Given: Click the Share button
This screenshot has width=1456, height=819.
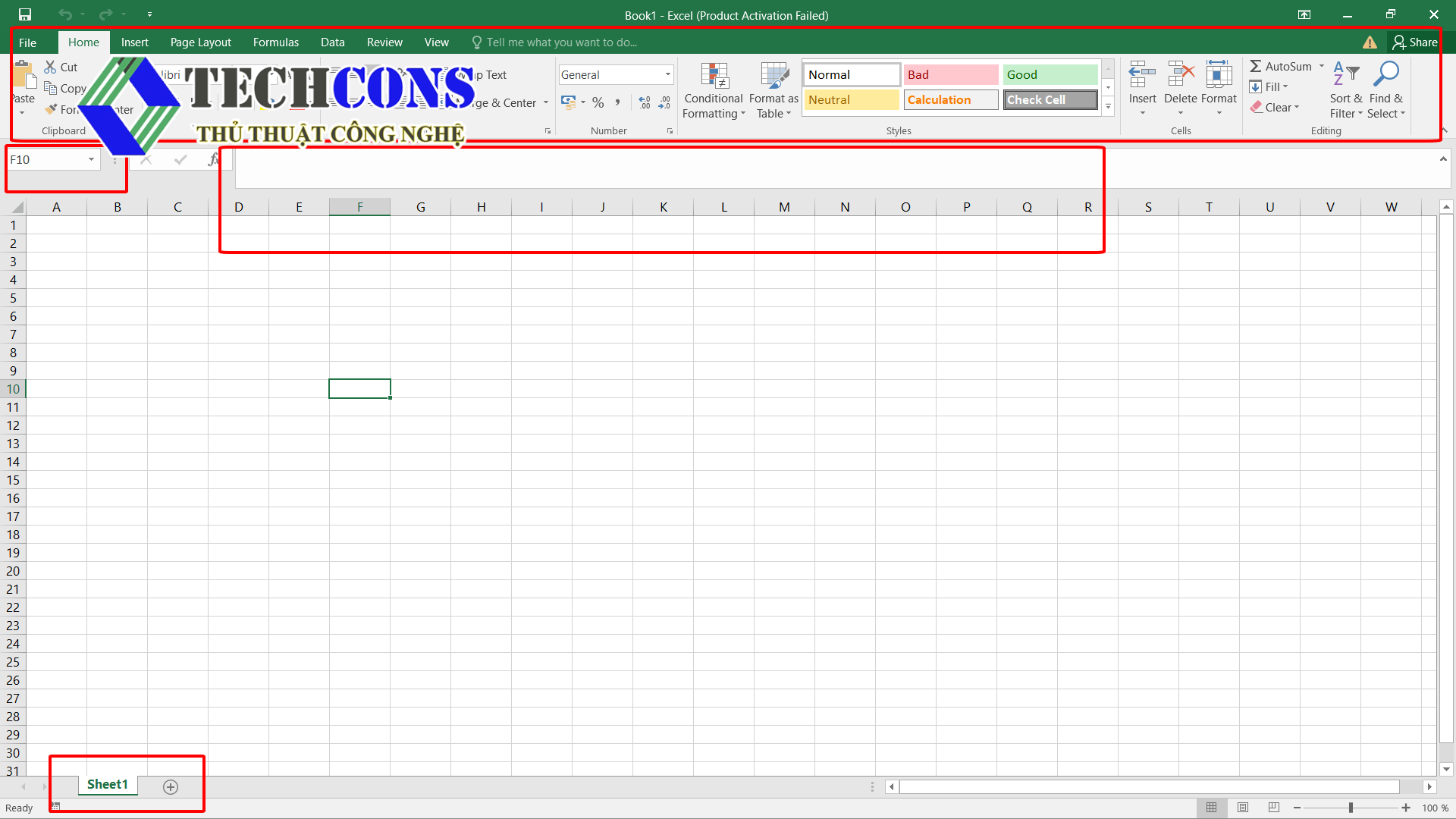Looking at the screenshot, I should [x=1414, y=42].
